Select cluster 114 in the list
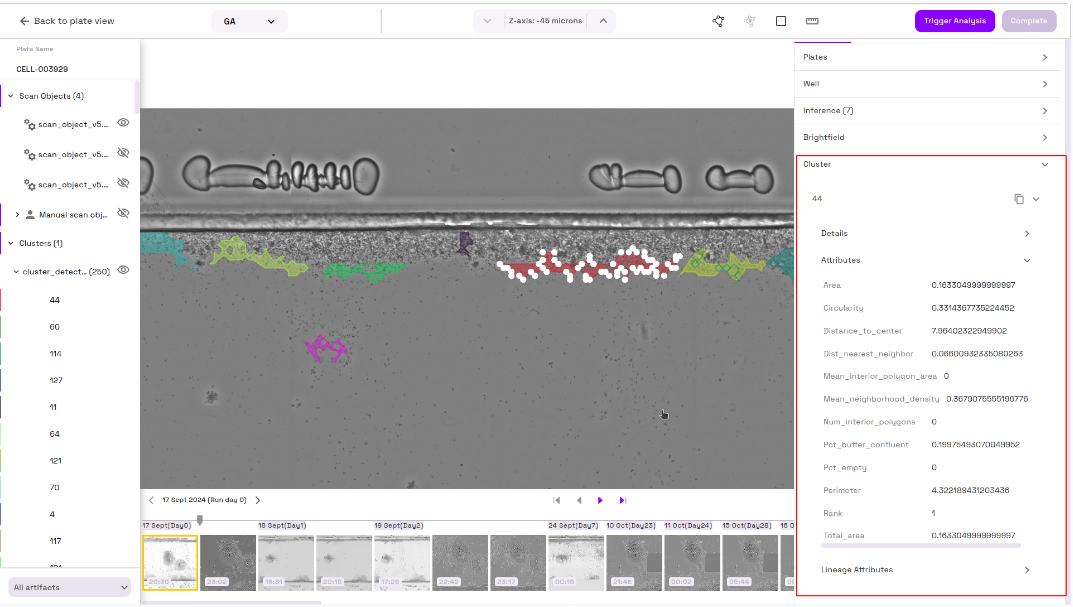Screen dimensions: 1073x607 55,354
